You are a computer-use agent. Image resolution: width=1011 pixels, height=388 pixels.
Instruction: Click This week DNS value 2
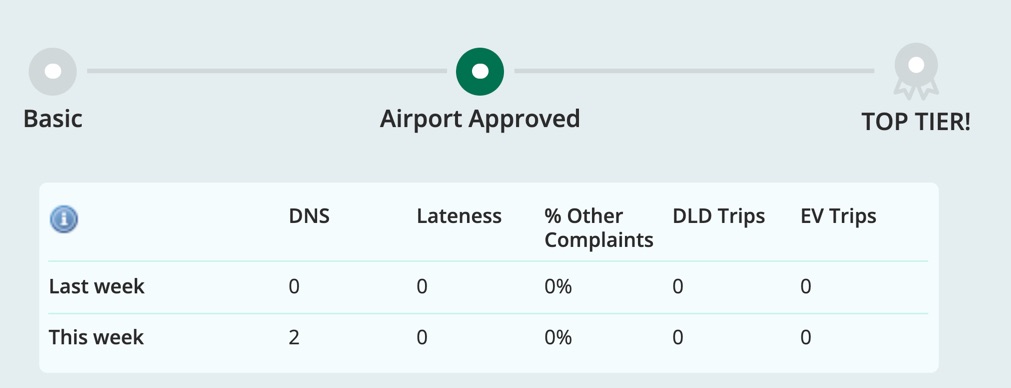point(294,338)
